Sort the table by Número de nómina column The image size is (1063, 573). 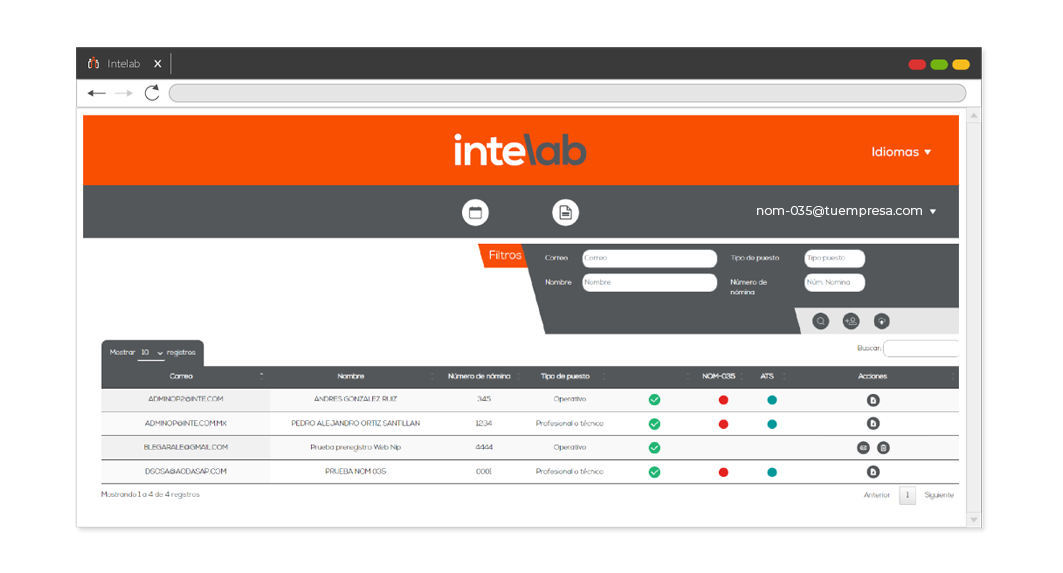point(479,376)
